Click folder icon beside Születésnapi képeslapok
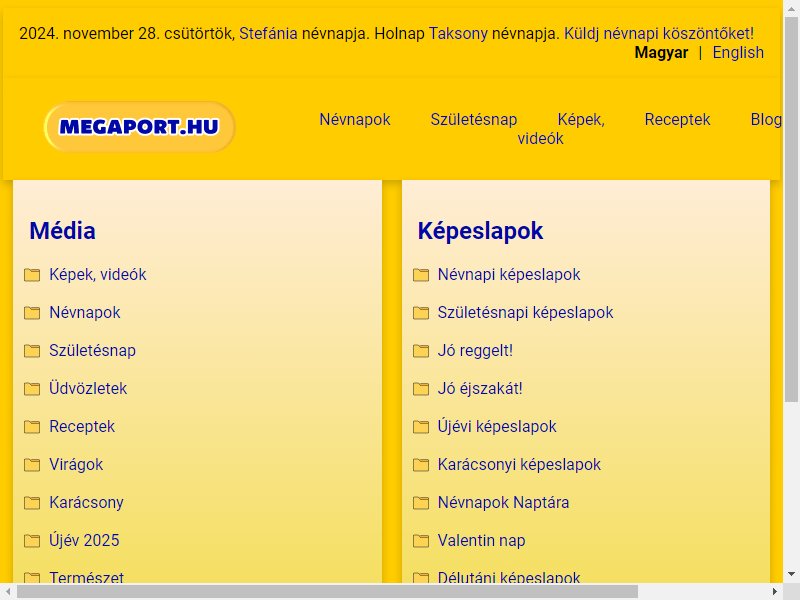The image size is (800, 600). pyautogui.click(x=421, y=313)
